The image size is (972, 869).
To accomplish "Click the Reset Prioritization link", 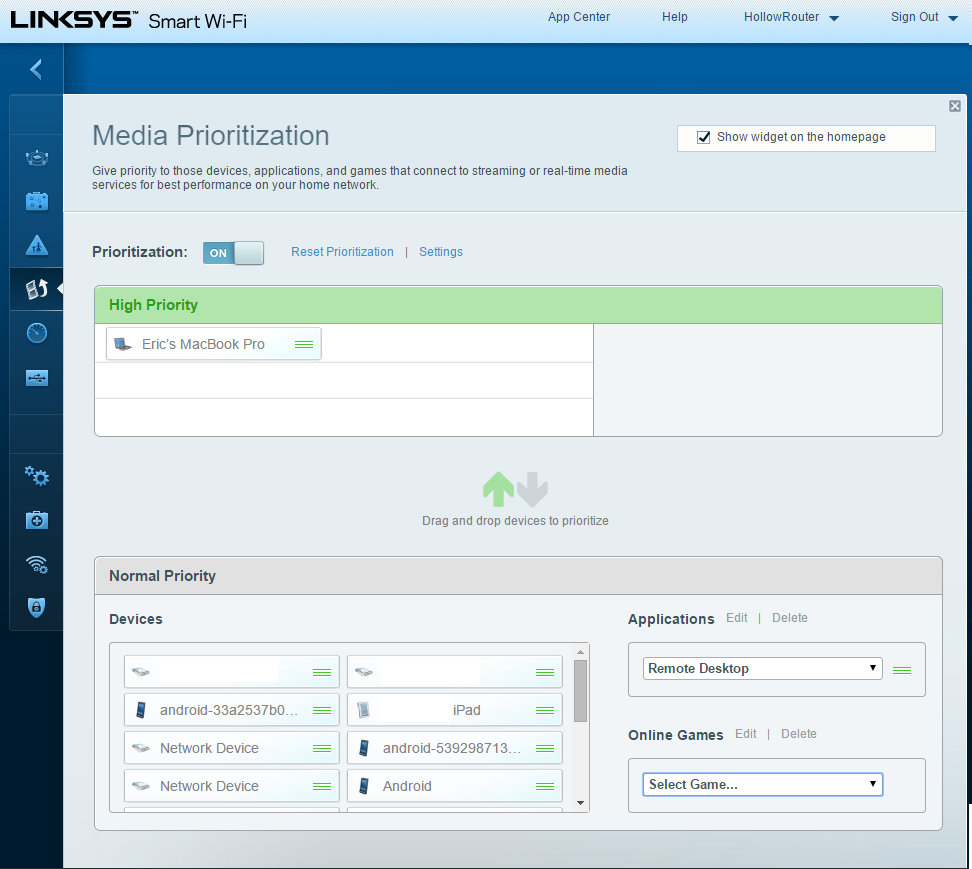I will (x=342, y=252).
